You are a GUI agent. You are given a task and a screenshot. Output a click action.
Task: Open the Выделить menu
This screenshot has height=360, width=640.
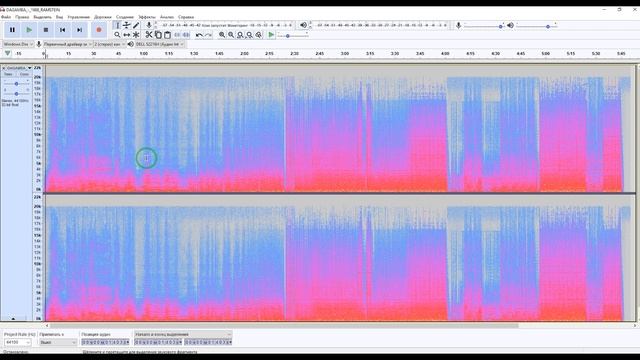[x=42, y=17]
